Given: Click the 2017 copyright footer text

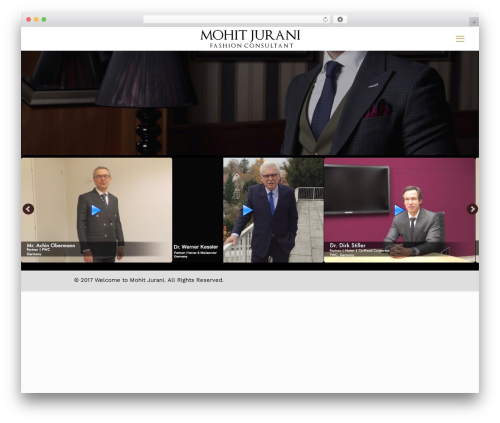Looking at the screenshot, I should click(149, 280).
